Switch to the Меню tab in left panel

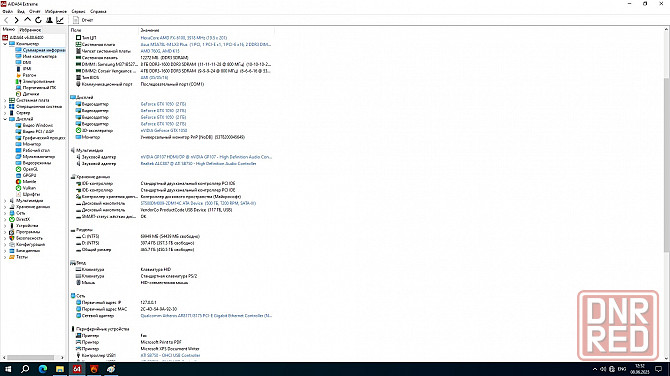[x=9, y=29]
